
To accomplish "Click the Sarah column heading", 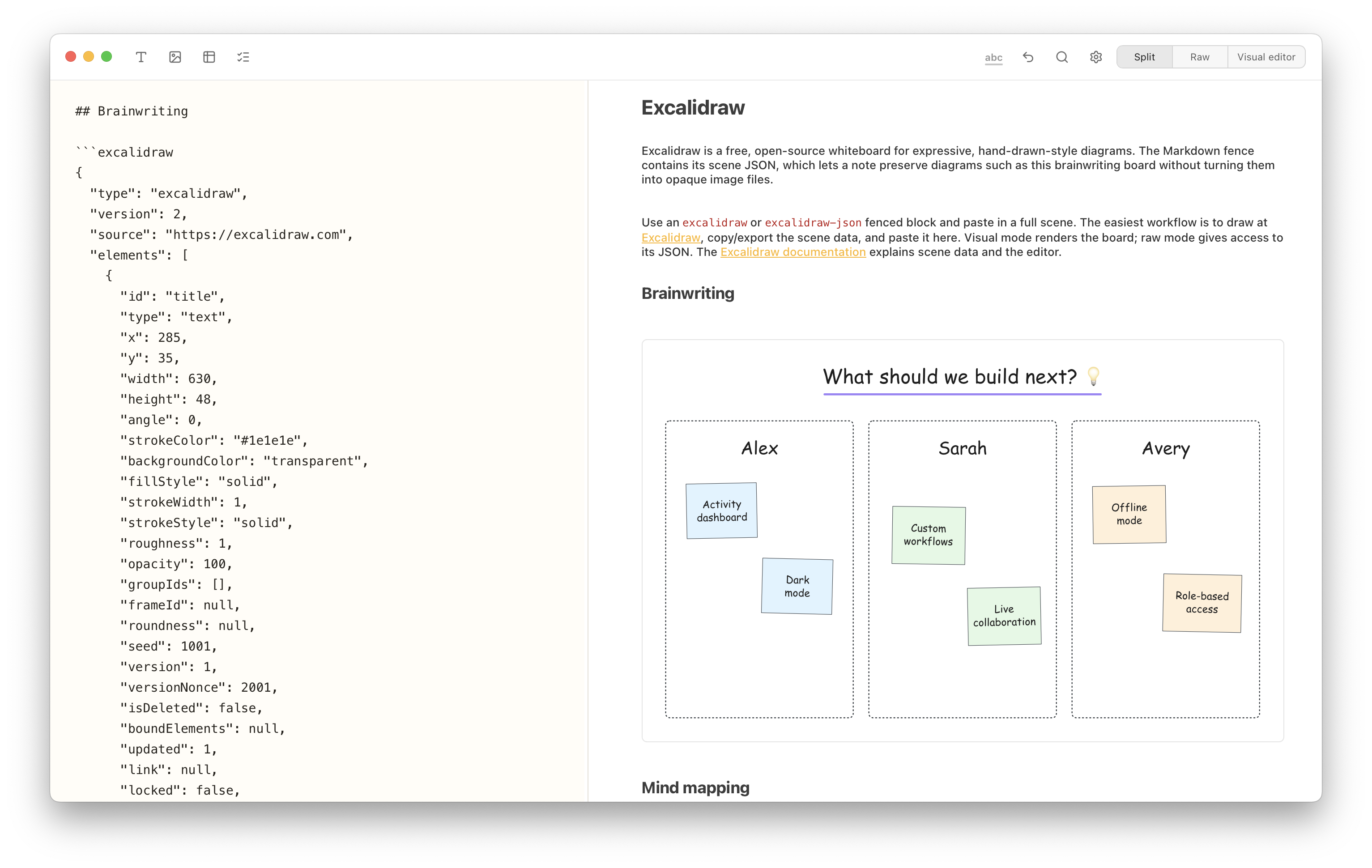I will [963, 448].
